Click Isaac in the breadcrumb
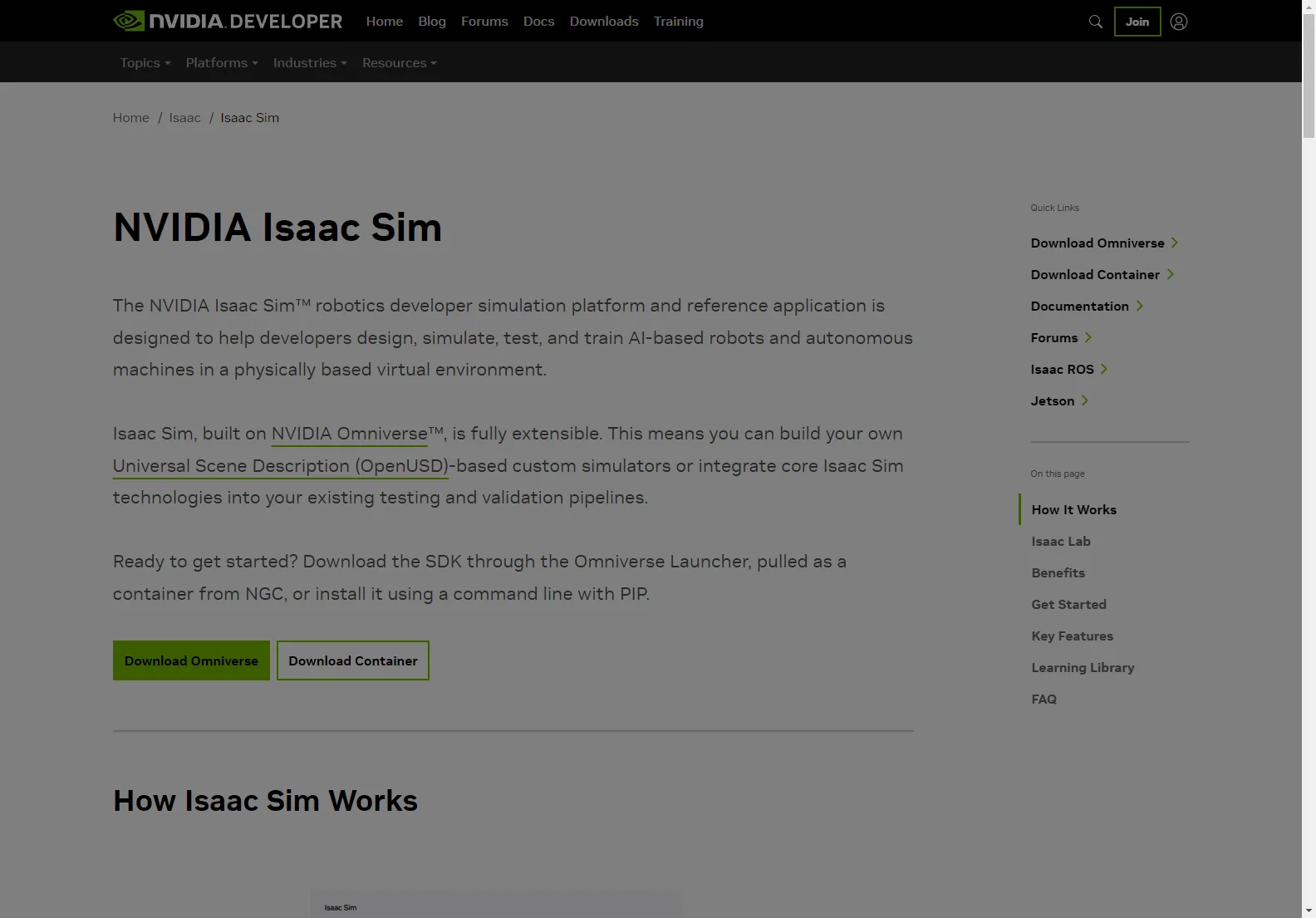The width and height of the screenshot is (1316, 918). 184,118
